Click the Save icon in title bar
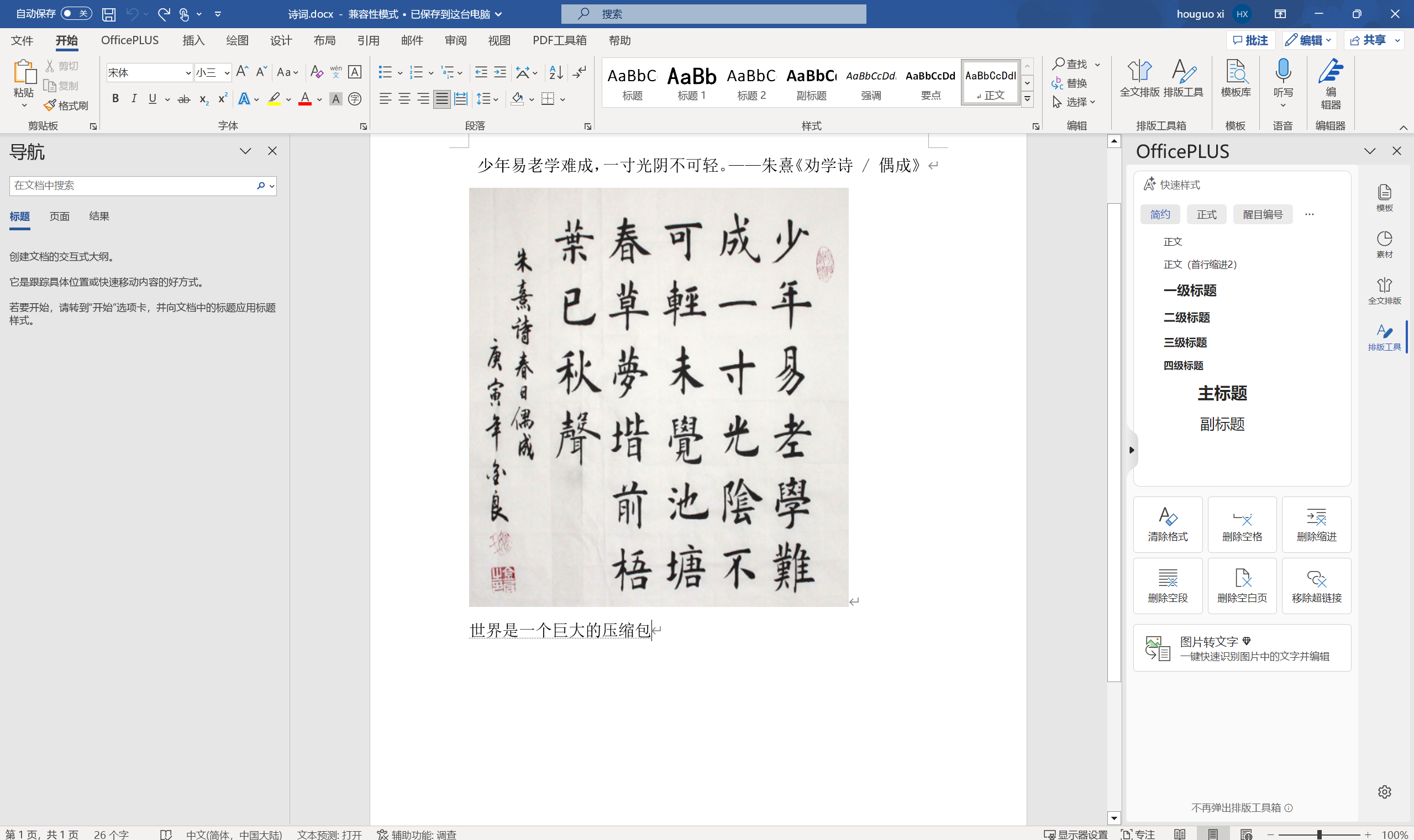This screenshot has height=840, width=1414. pyautogui.click(x=109, y=14)
